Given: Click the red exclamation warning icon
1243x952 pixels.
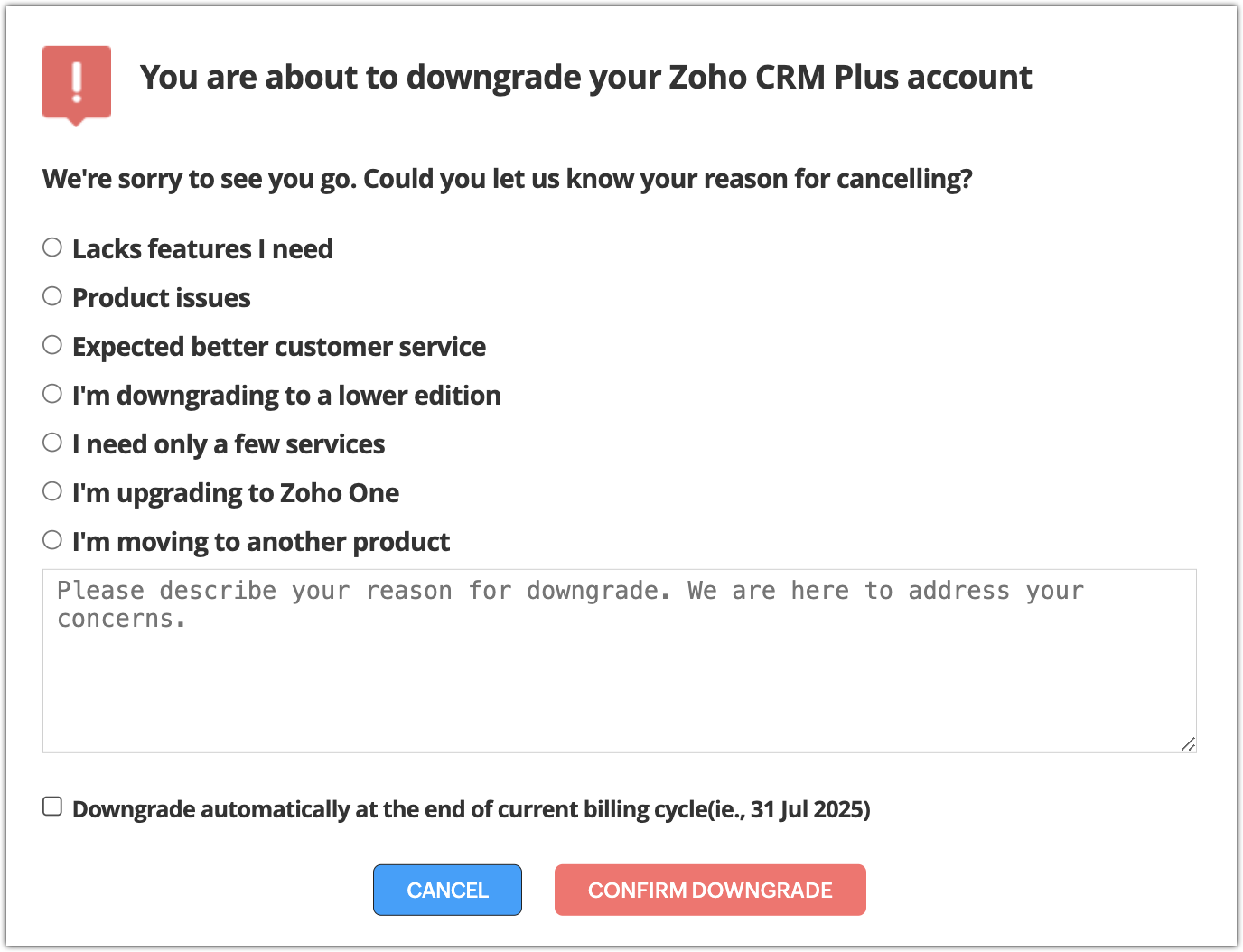Looking at the screenshot, I should (x=77, y=82).
